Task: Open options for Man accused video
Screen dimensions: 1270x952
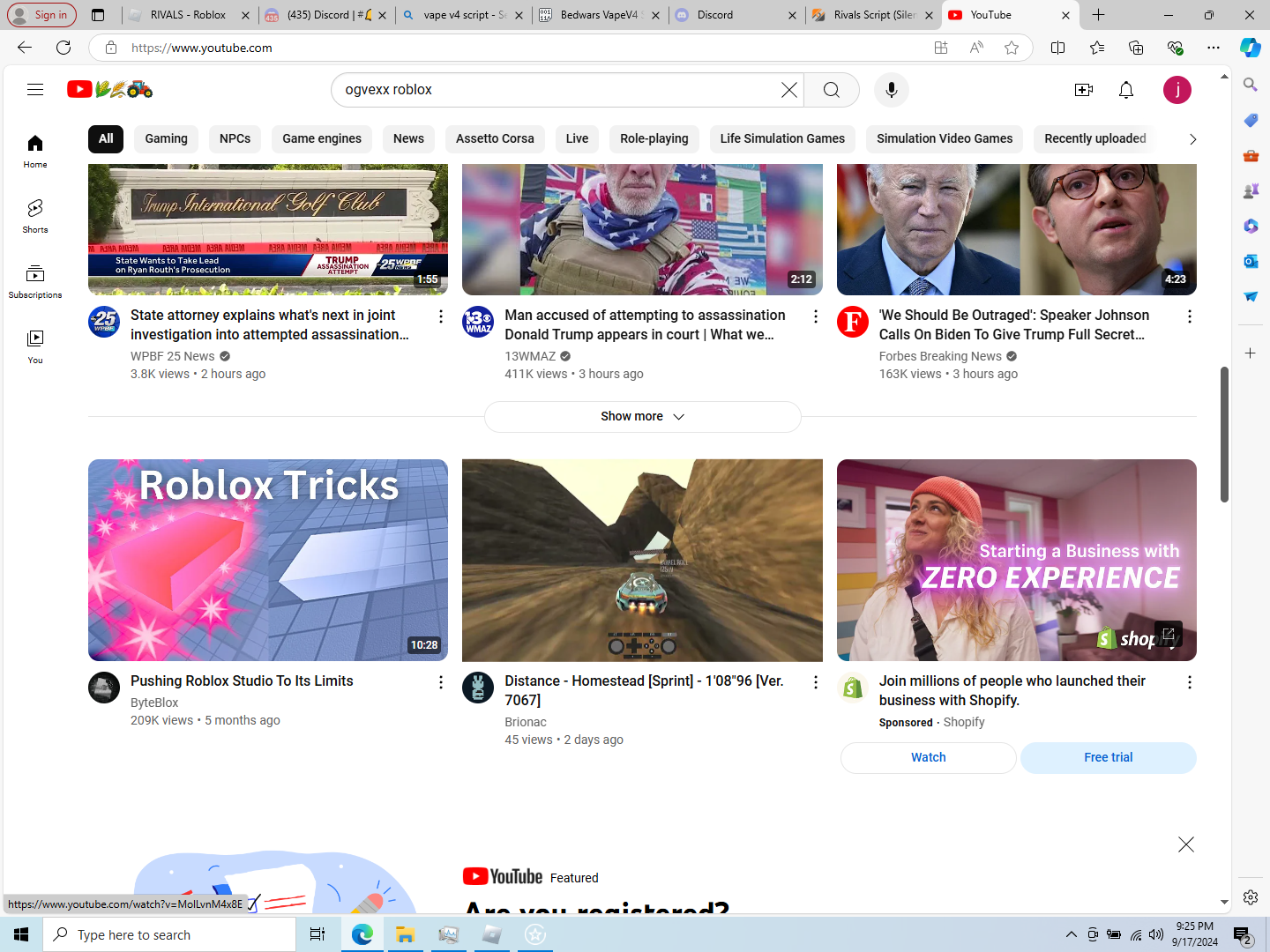Action: point(815,316)
